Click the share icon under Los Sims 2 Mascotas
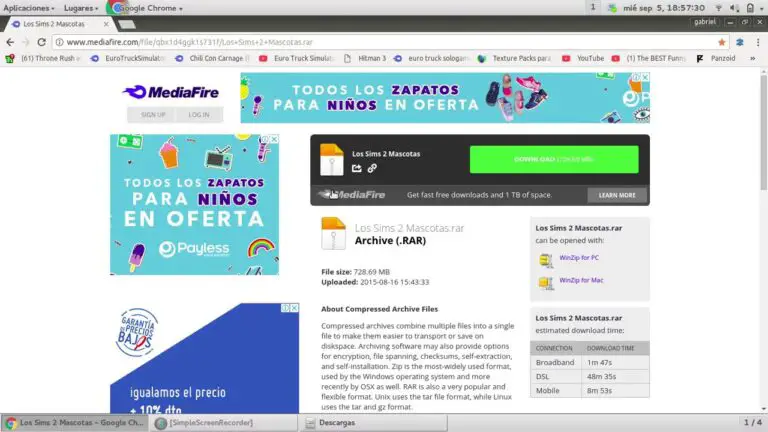 pos(357,168)
